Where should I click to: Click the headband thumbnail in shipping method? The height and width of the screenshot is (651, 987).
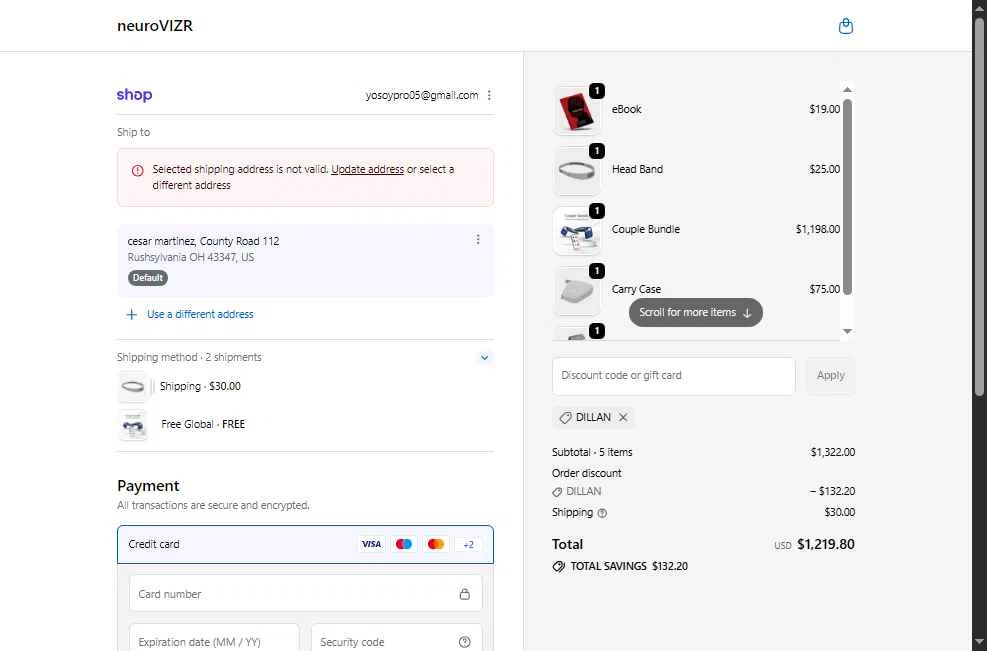coord(133,387)
